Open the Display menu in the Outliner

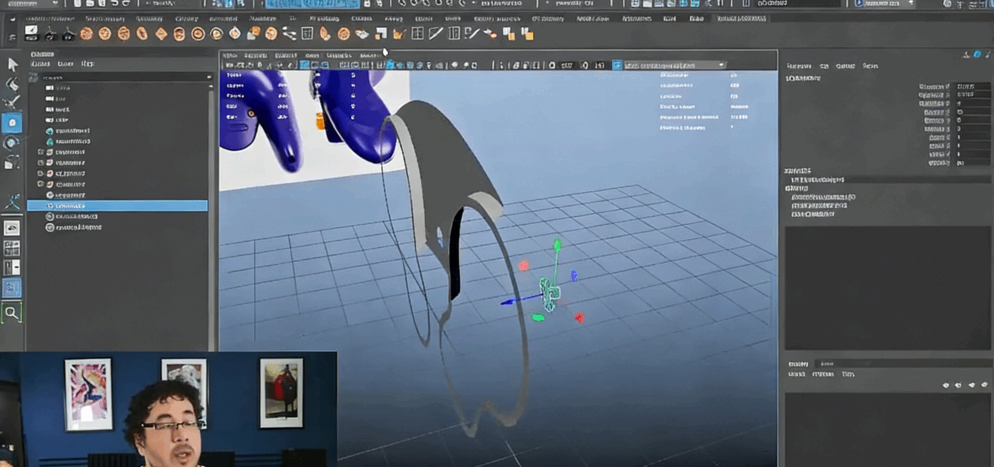pyautogui.click(x=41, y=64)
